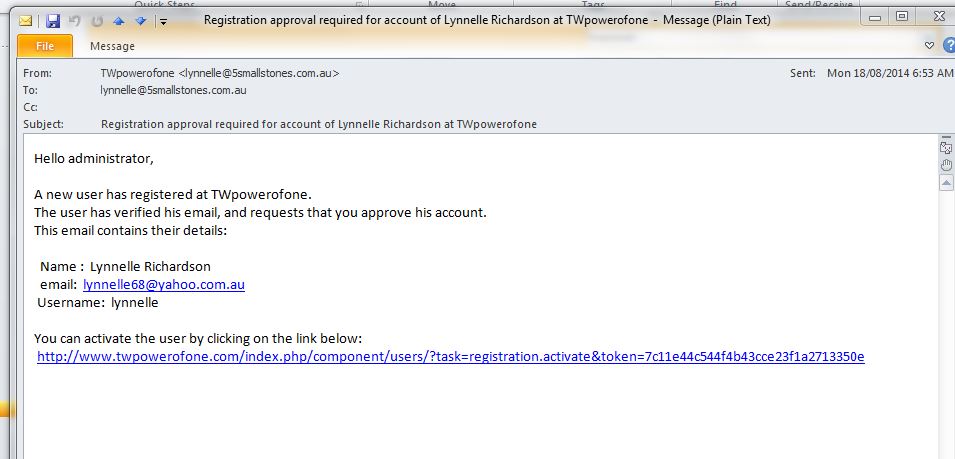
Task: Click the Undo arrow in quick access toolbar
Action: pos(75,21)
